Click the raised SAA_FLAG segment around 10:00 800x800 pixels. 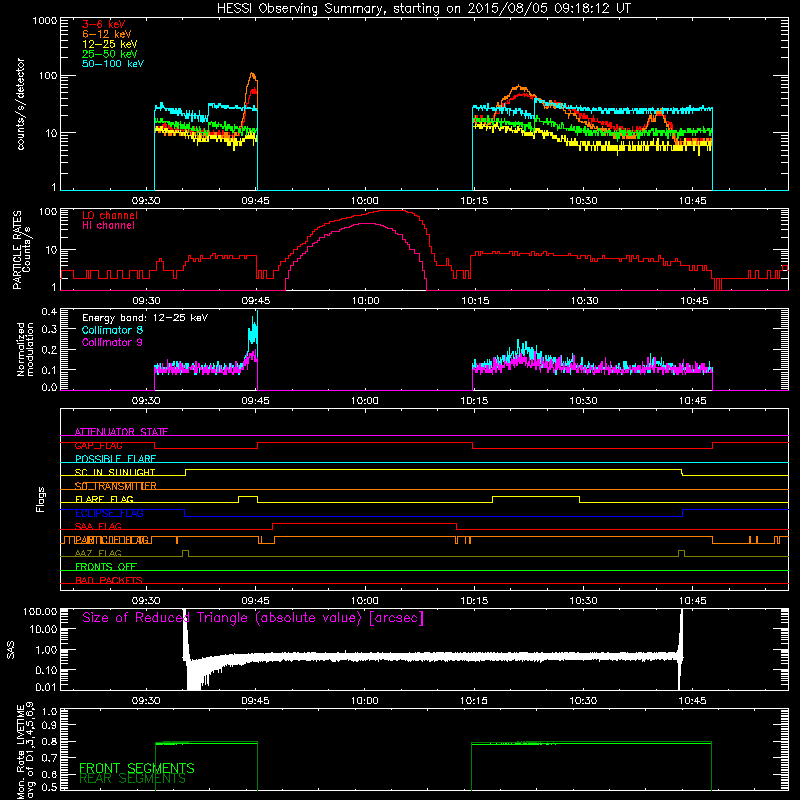click(x=364, y=524)
